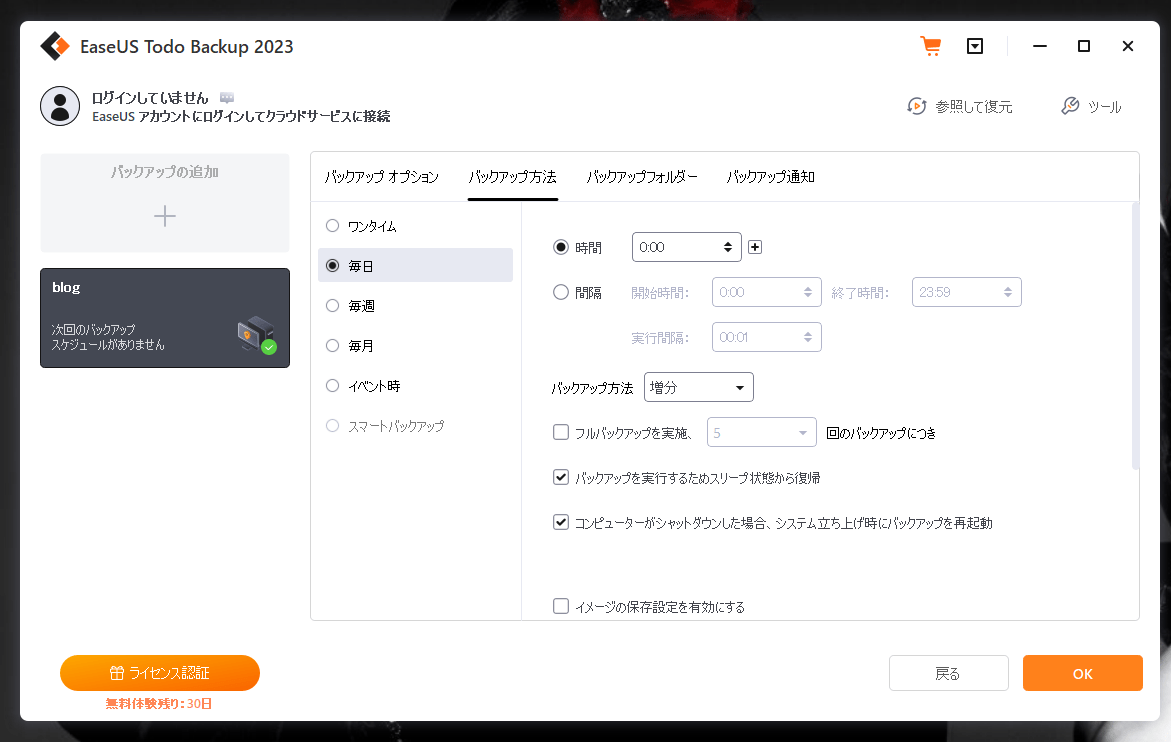
Task: Click the plus icon to add backup
Action: 165,216
